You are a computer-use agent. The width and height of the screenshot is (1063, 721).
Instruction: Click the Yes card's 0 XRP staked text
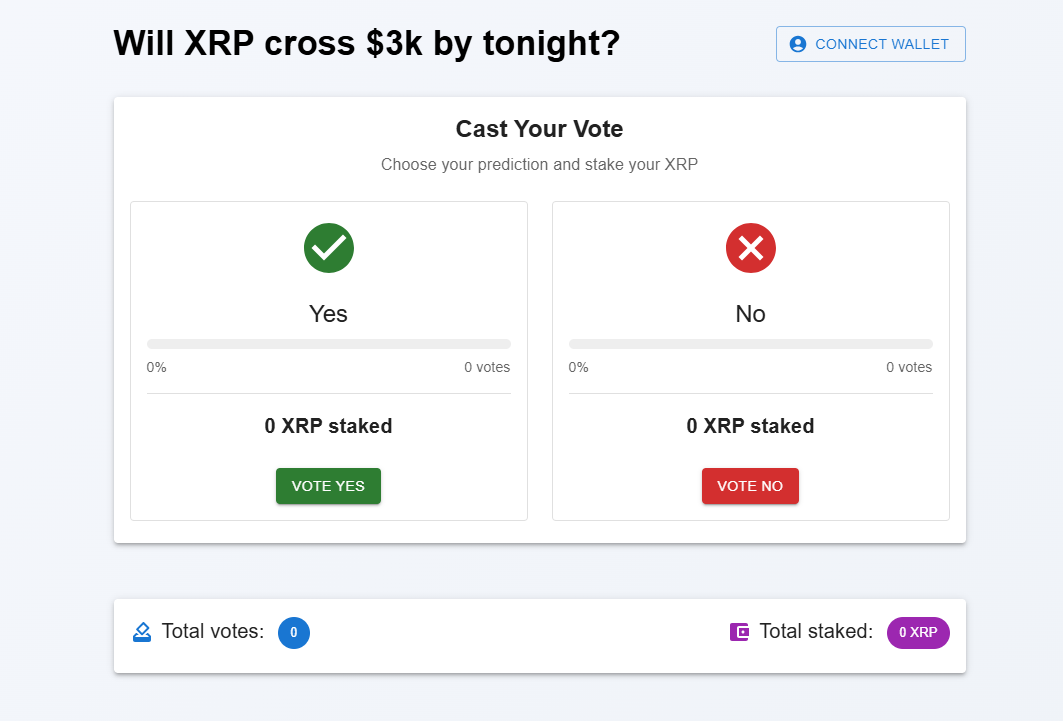[328, 426]
